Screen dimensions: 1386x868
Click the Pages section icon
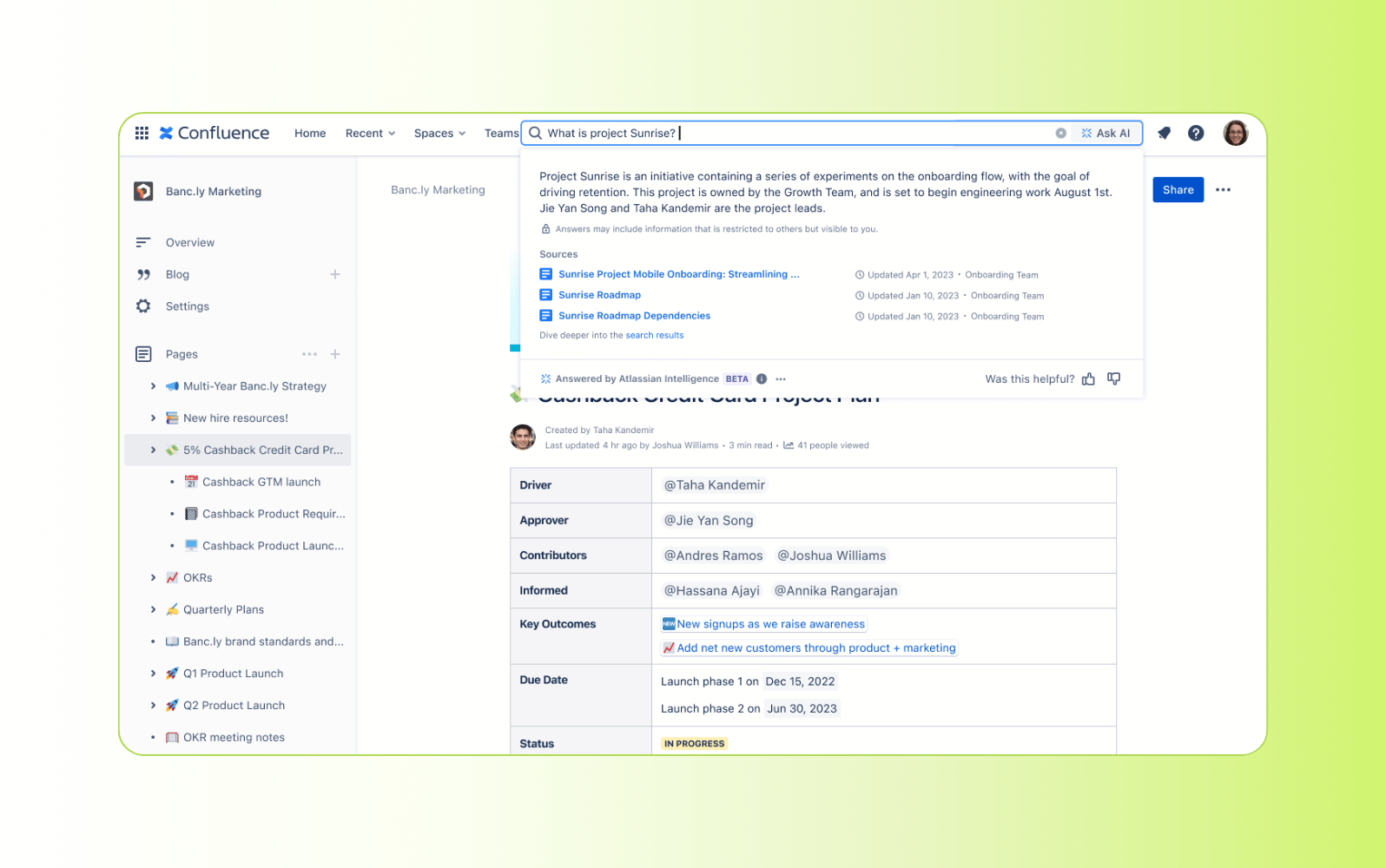tap(143, 354)
